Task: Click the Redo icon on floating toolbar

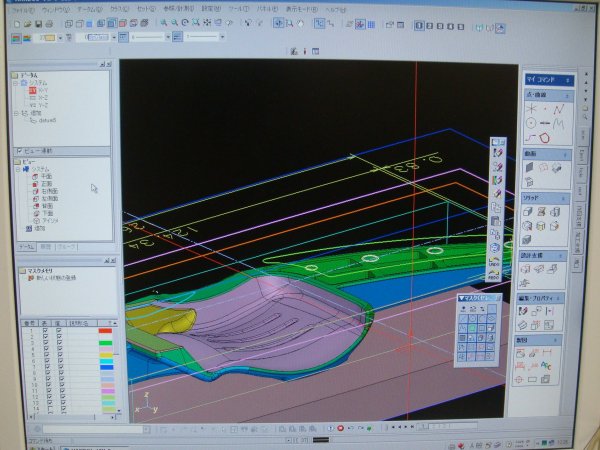Action: pos(494,275)
